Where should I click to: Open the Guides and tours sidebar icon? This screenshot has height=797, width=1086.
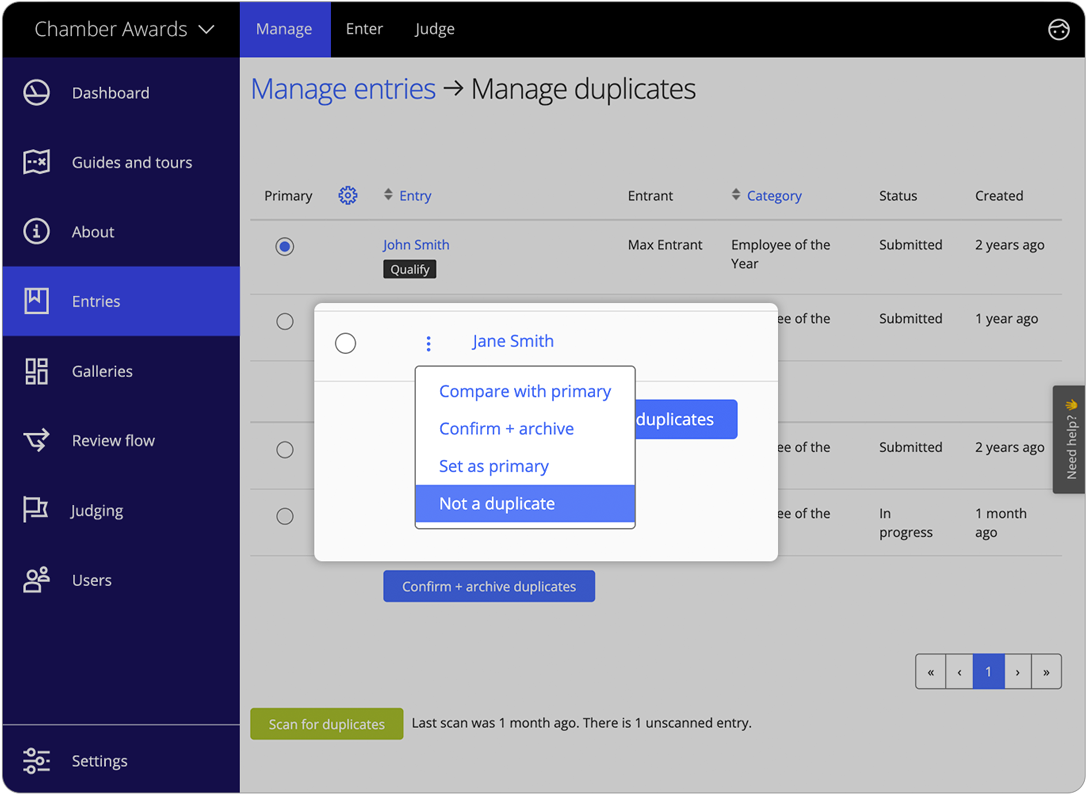point(36,162)
